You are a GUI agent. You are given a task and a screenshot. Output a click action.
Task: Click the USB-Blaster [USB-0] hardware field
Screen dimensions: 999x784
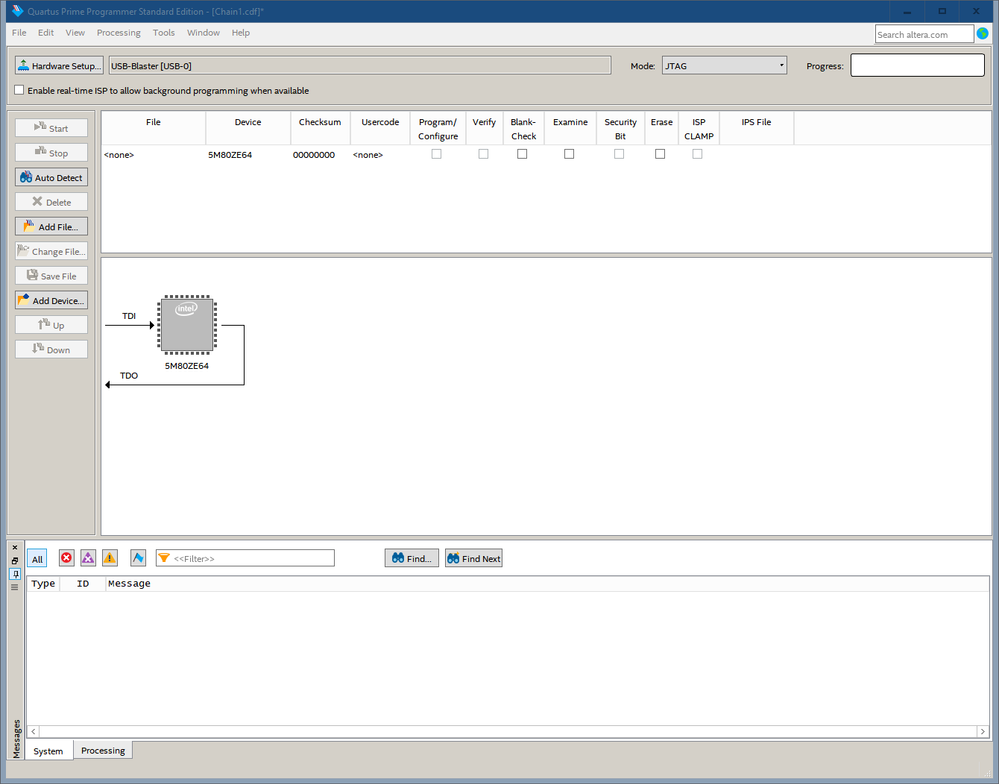coord(360,66)
